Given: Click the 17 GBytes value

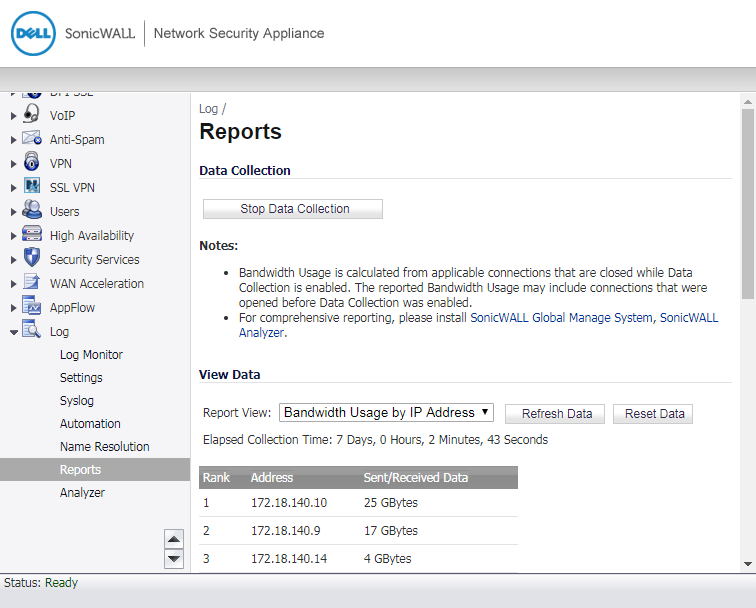Looking at the screenshot, I should [x=391, y=531].
